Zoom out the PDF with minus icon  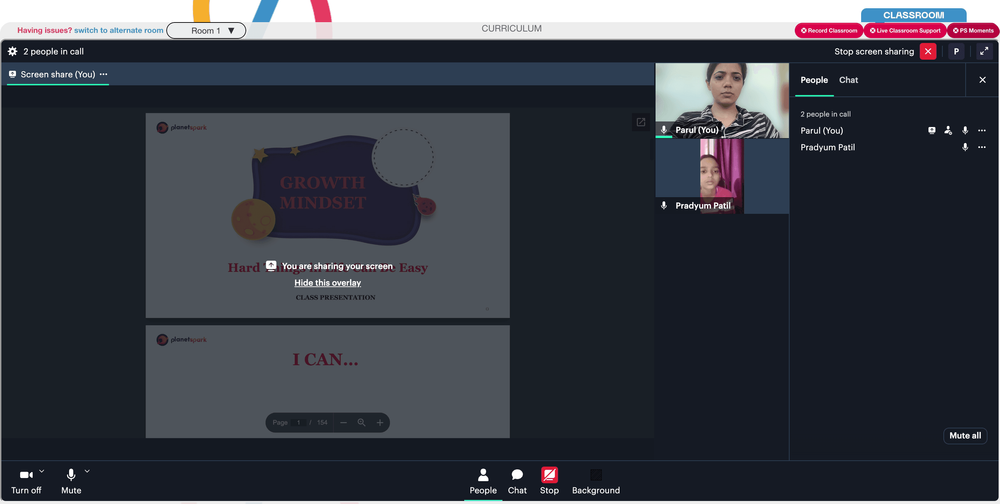pos(343,422)
